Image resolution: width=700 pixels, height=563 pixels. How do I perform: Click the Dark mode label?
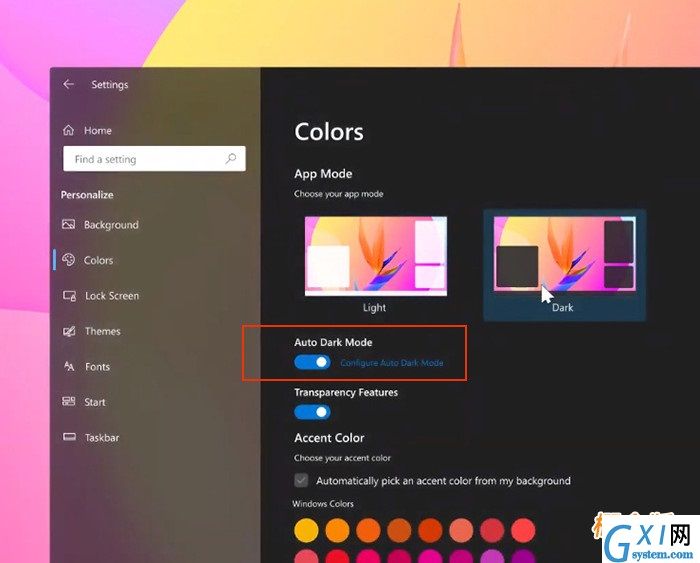(x=562, y=307)
